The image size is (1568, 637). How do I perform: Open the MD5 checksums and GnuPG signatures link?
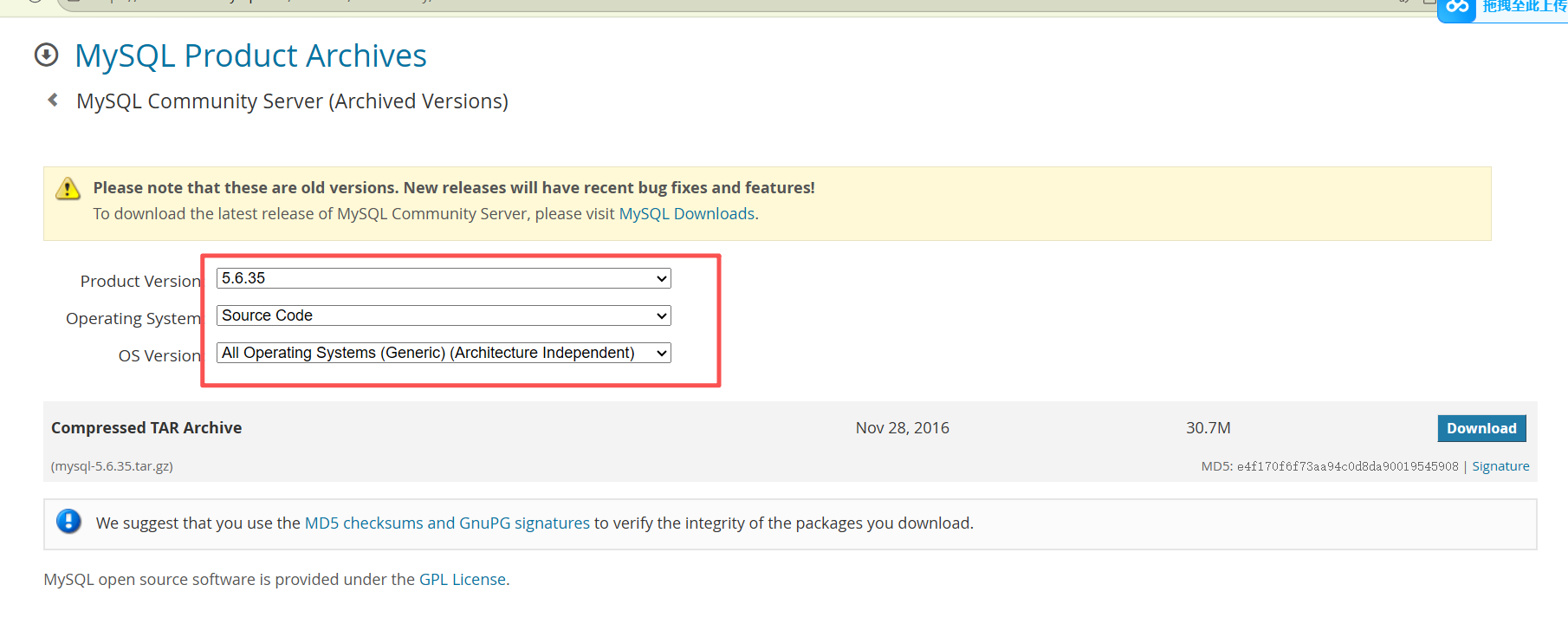[447, 523]
